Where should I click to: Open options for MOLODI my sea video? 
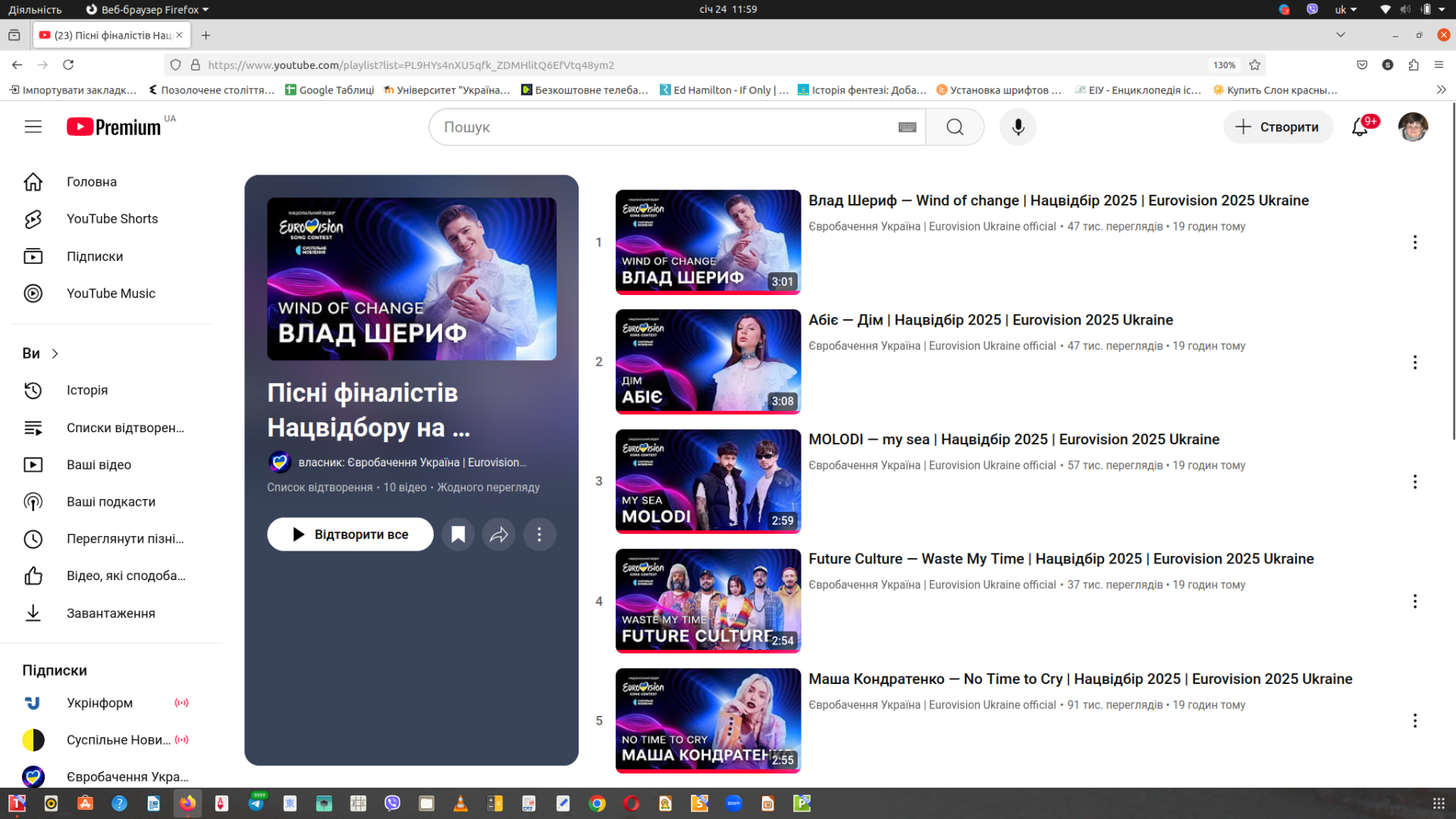(1415, 482)
